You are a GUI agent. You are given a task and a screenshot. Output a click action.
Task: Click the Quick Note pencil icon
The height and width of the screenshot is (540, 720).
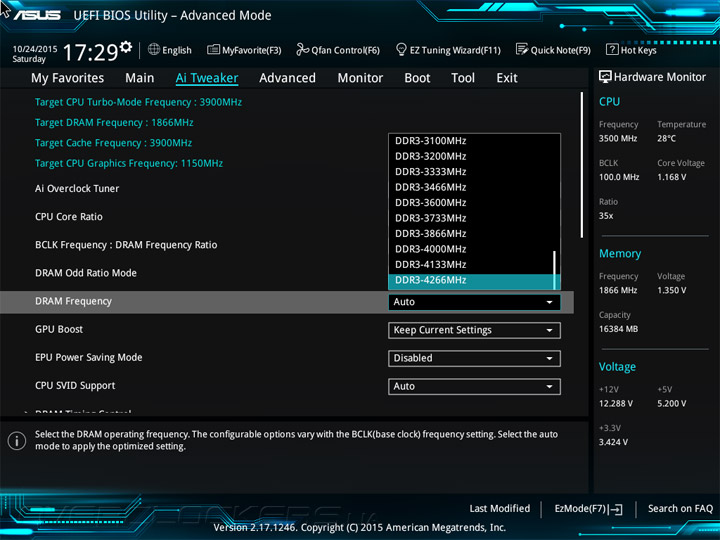522,49
